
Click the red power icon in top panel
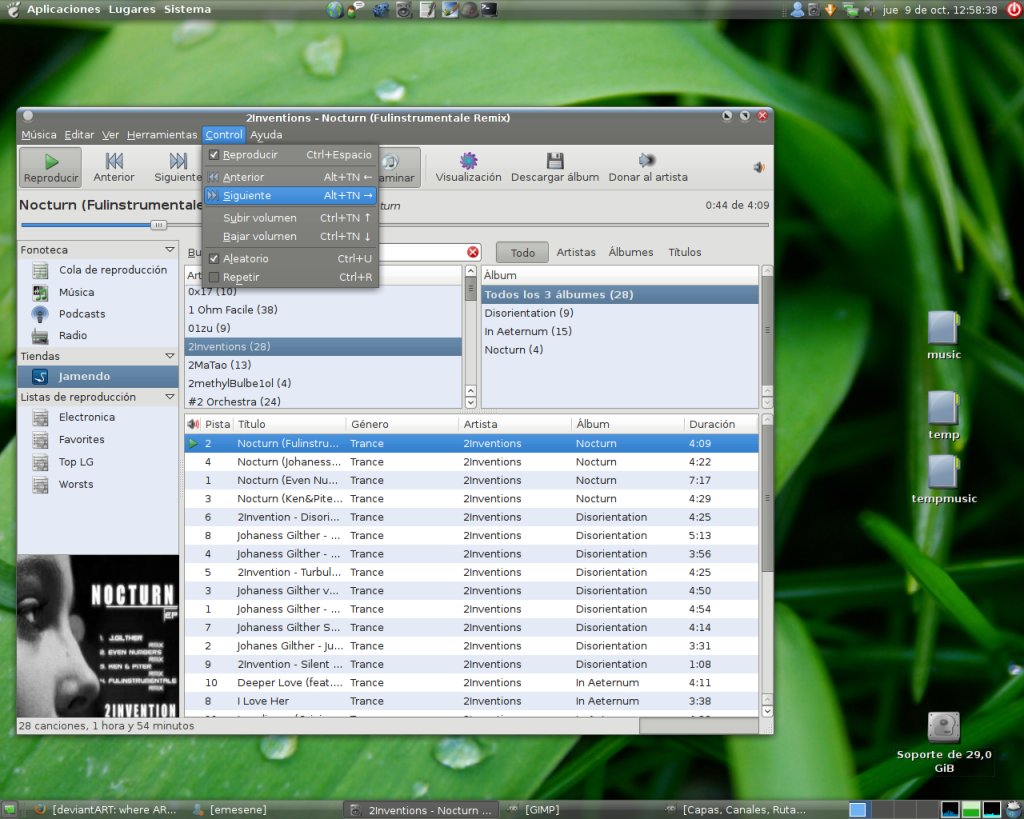(x=1014, y=9)
